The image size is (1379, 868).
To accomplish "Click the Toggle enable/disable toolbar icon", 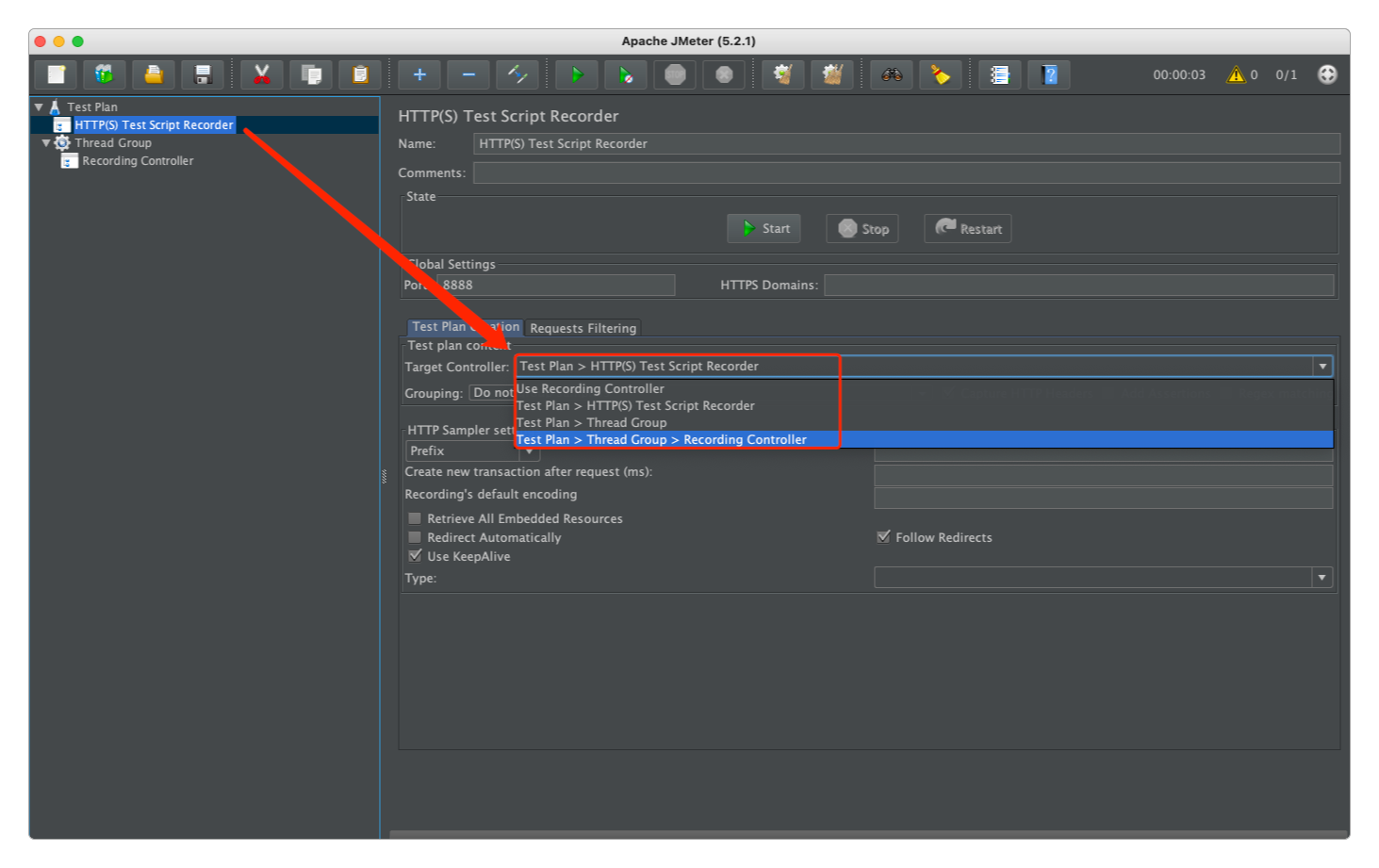I will [x=517, y=74].
